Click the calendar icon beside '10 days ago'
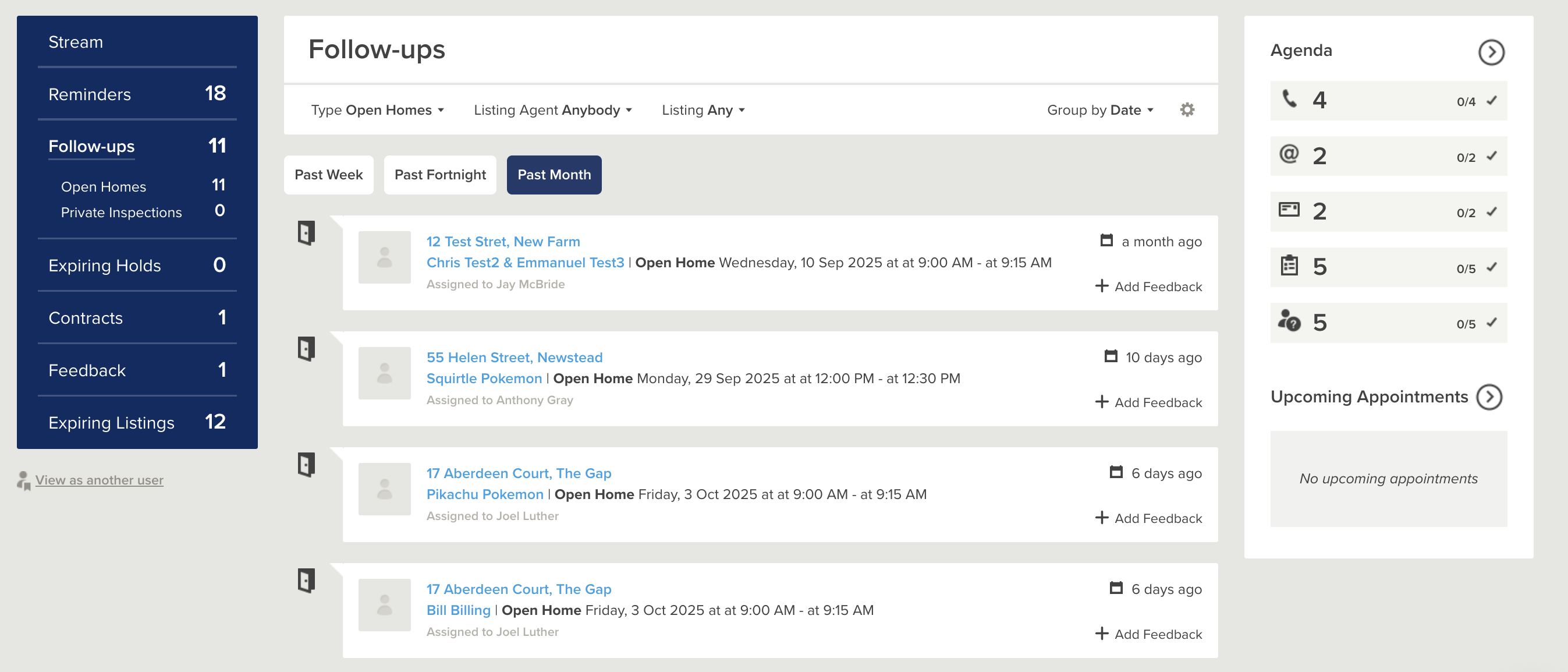Image resolution: width=1568 pixels, height=672 pixels. pyautogui.click(x=1111, y=356)
